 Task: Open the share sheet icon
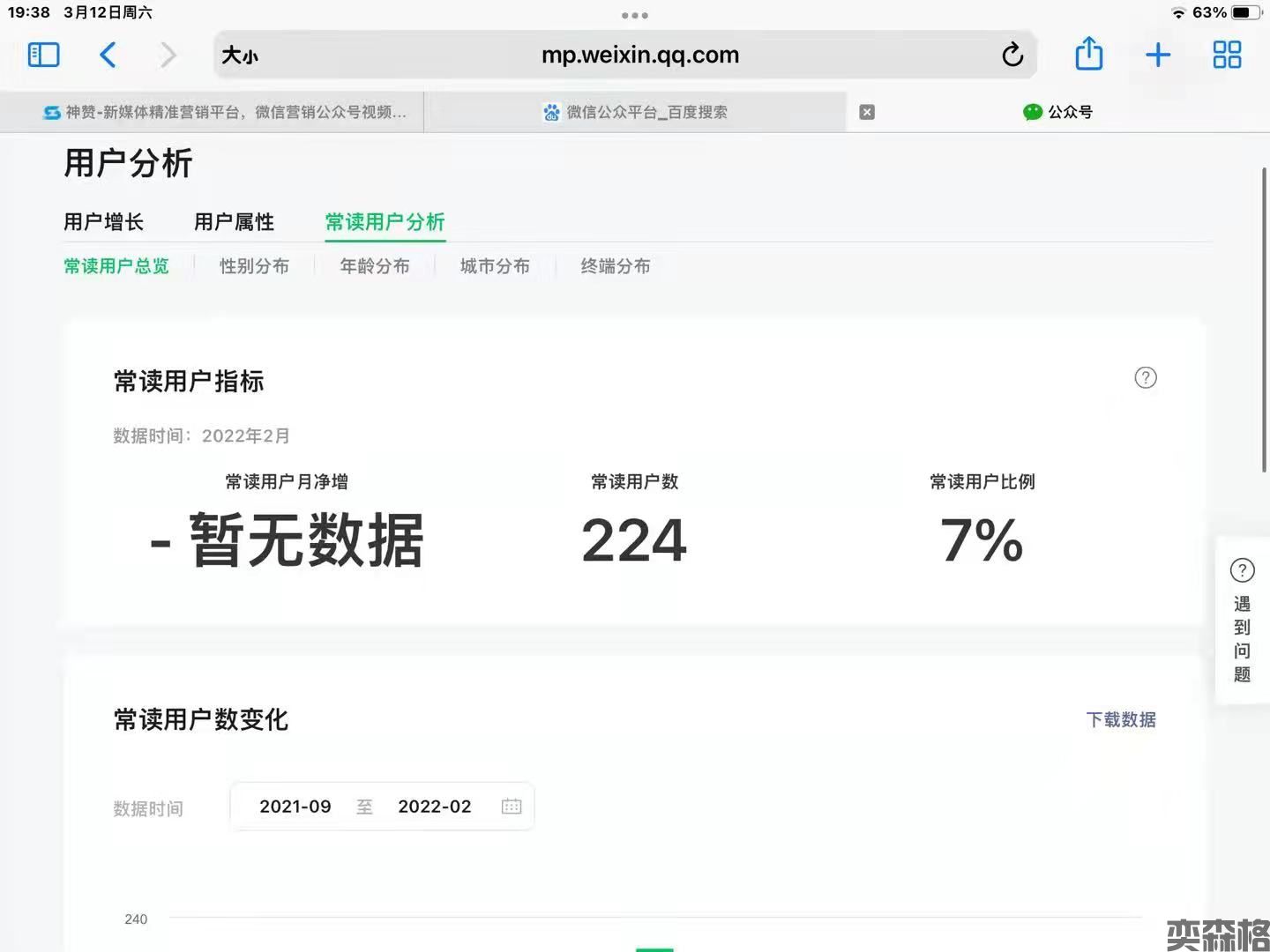[1088, 55]
